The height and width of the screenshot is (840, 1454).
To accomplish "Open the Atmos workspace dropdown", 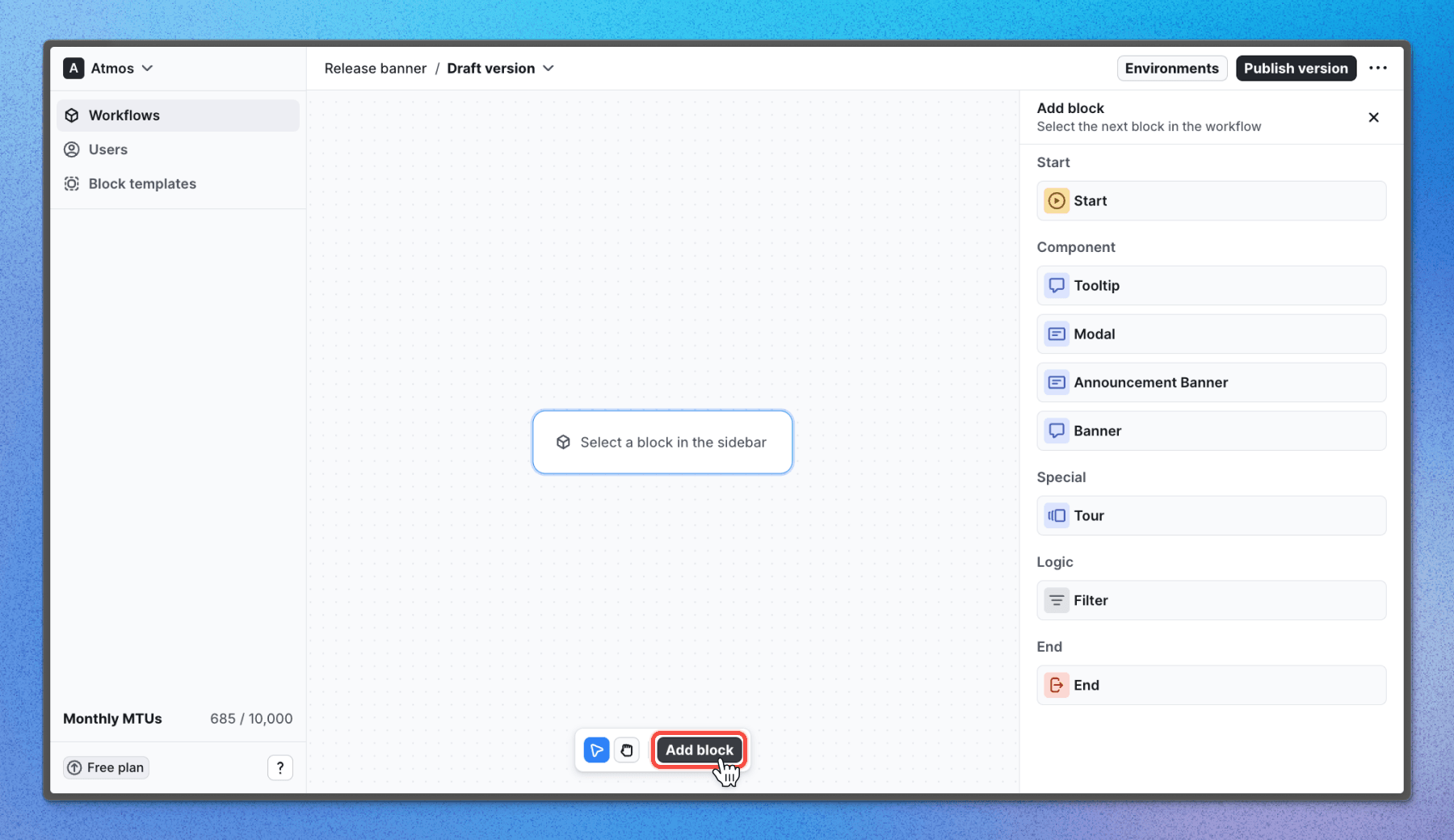I will coord(109,68).
